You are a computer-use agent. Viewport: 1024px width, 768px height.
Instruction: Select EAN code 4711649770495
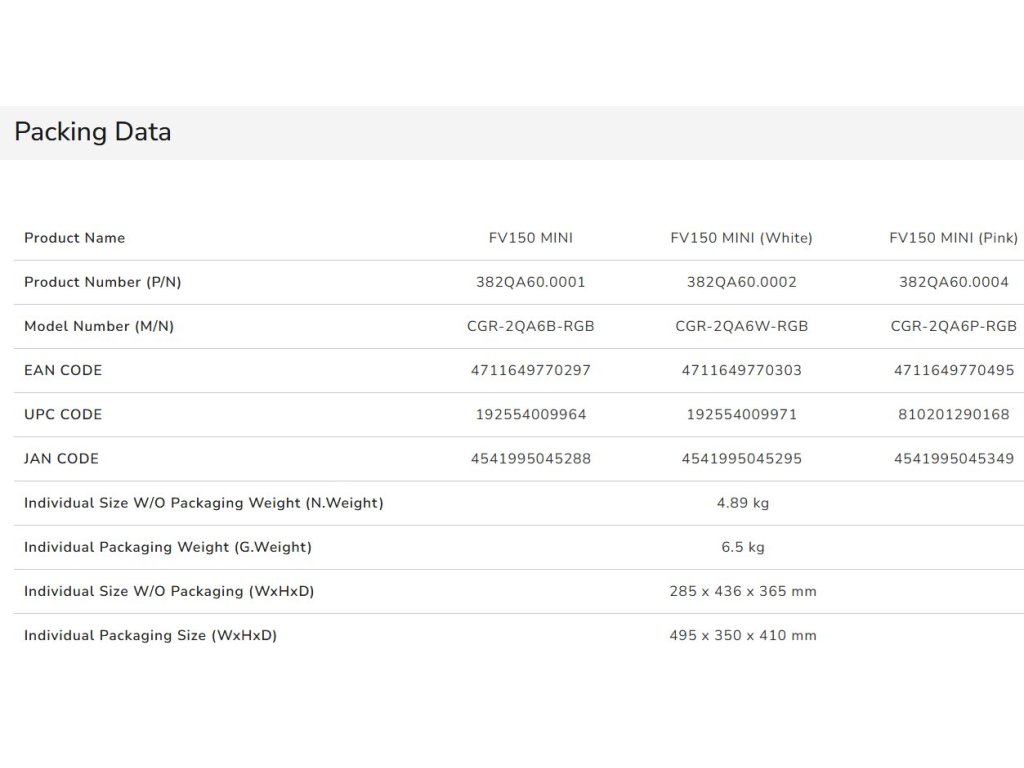click(x=953, y=370)
